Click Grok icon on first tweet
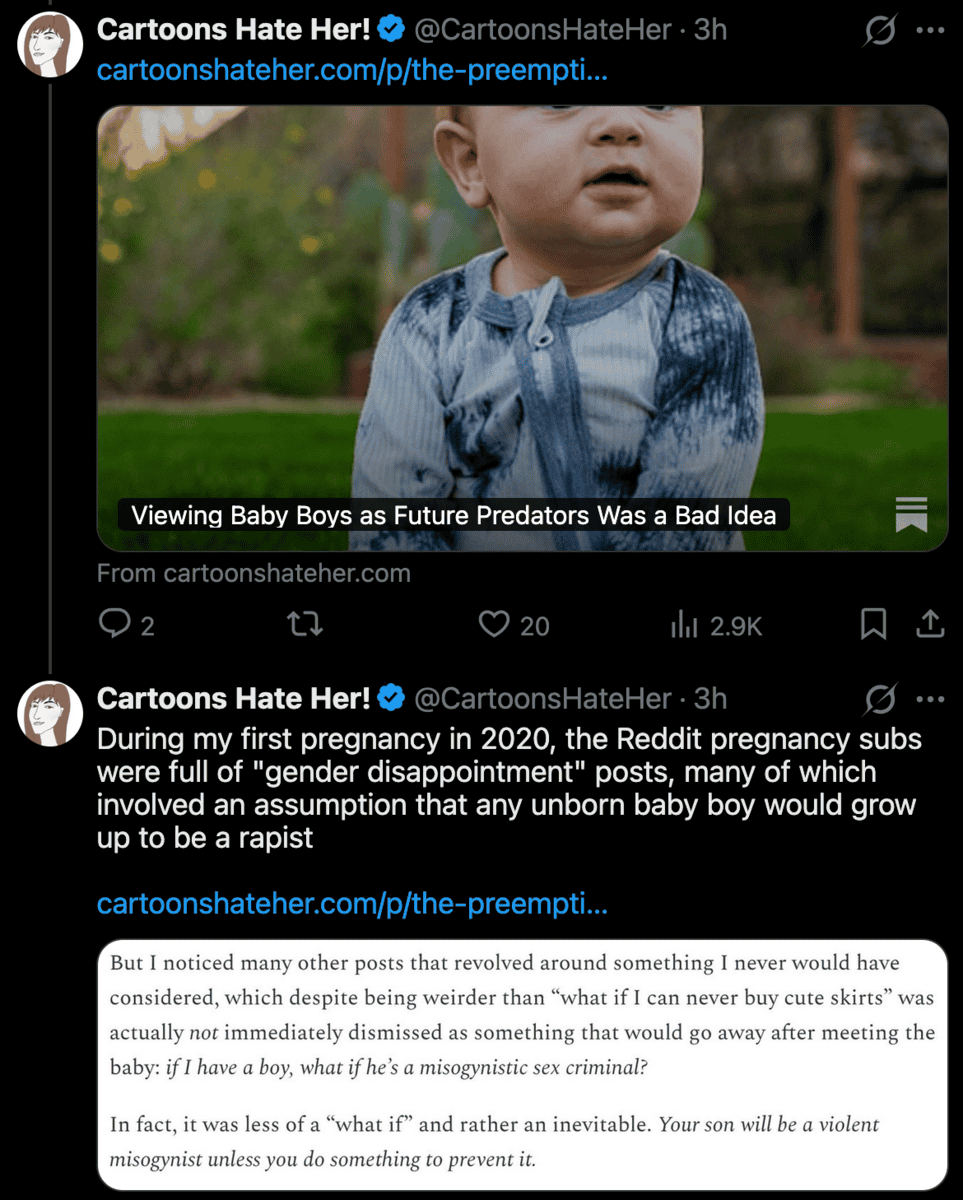The height and width of the screenshot is (1200, 963). [881, 32]
